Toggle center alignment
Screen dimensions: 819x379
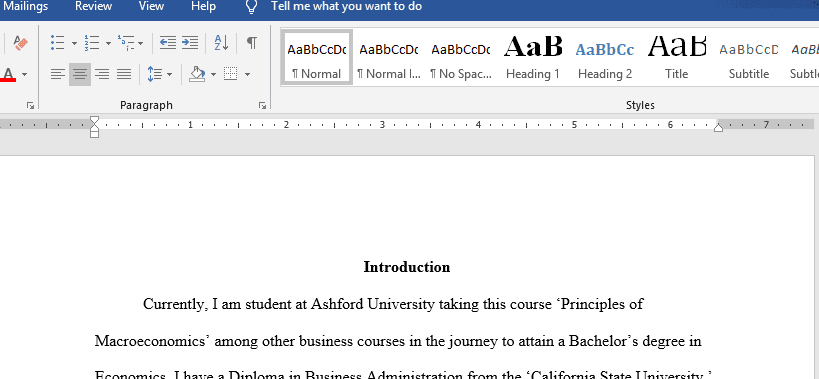tap(80, 74)
